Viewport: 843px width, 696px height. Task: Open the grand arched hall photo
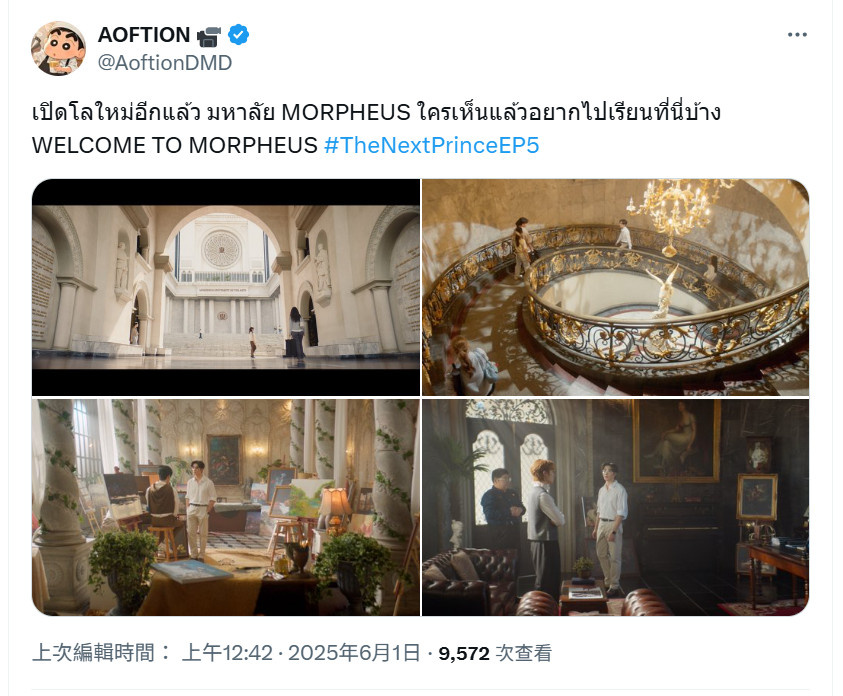point(226,288)
